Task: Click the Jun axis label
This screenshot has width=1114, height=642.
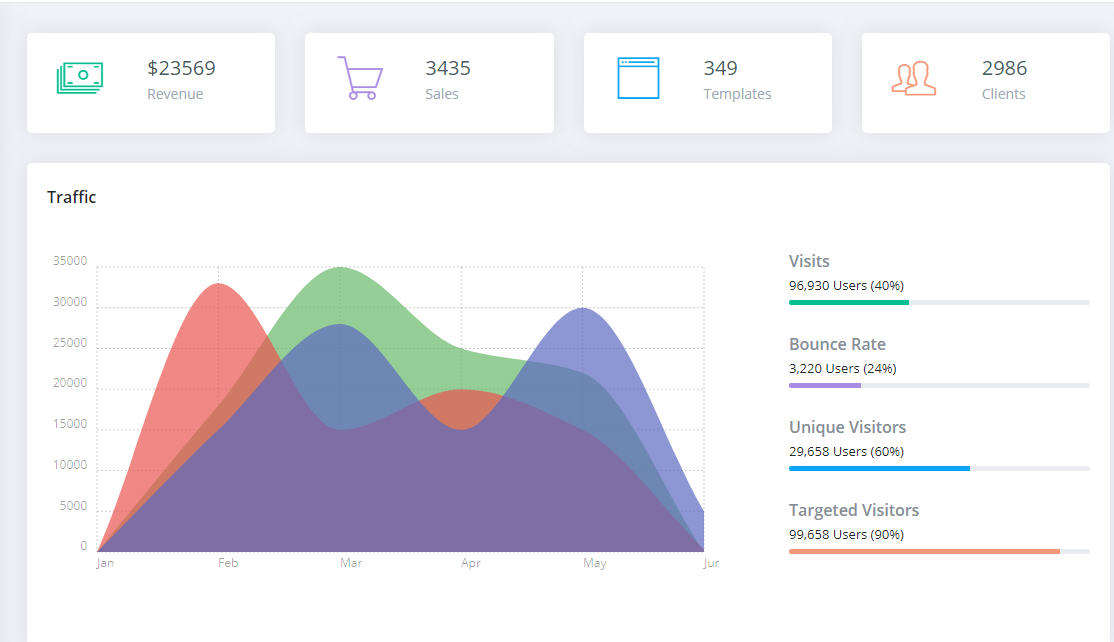Action: tap(712, 563)
